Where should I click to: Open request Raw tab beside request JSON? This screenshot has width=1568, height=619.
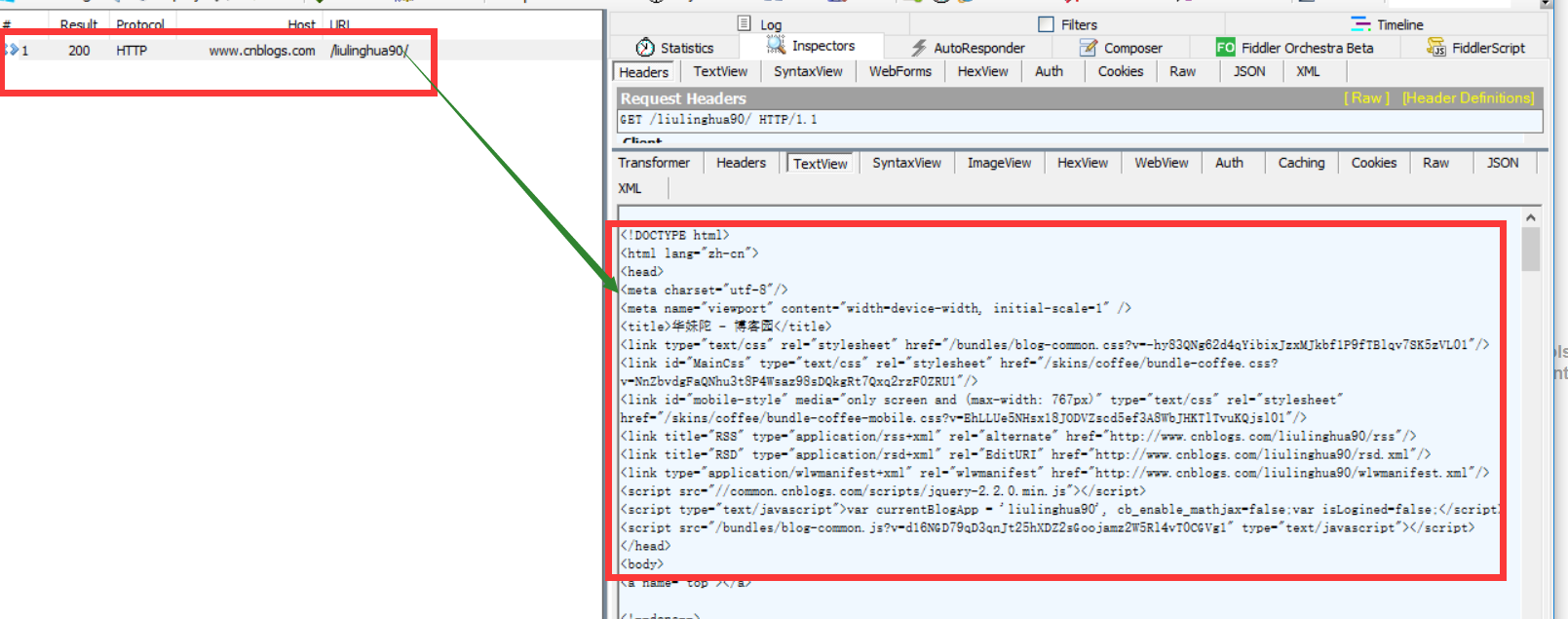pos(1182,71)
